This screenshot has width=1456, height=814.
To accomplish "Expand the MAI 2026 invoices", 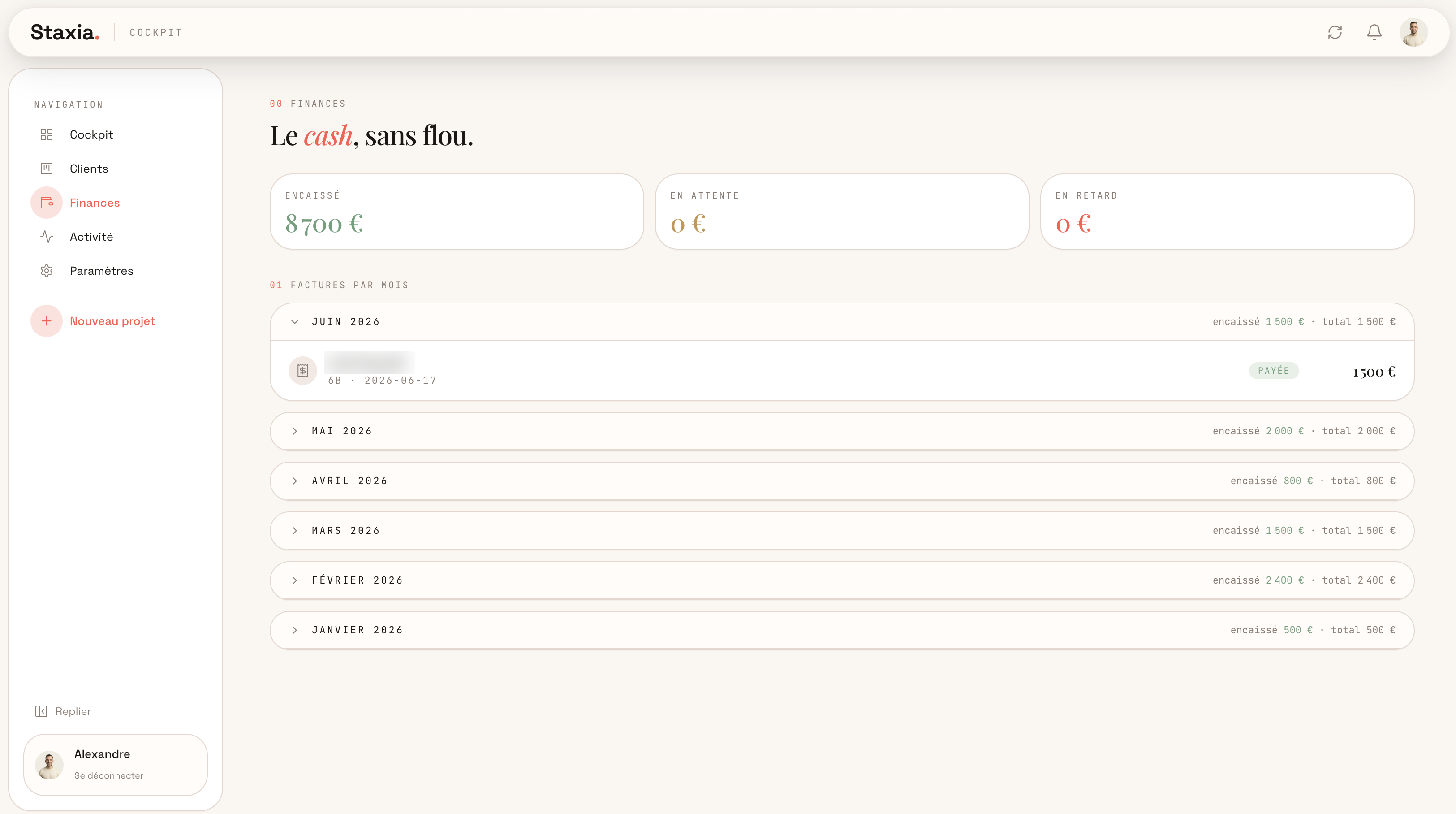I will [x=842, y=431].
